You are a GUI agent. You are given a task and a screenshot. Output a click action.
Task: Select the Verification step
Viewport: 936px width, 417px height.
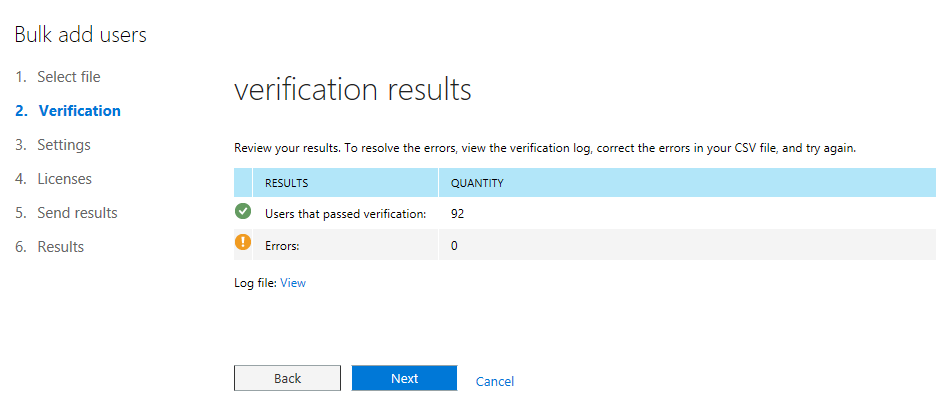click(x=68, y=111)
